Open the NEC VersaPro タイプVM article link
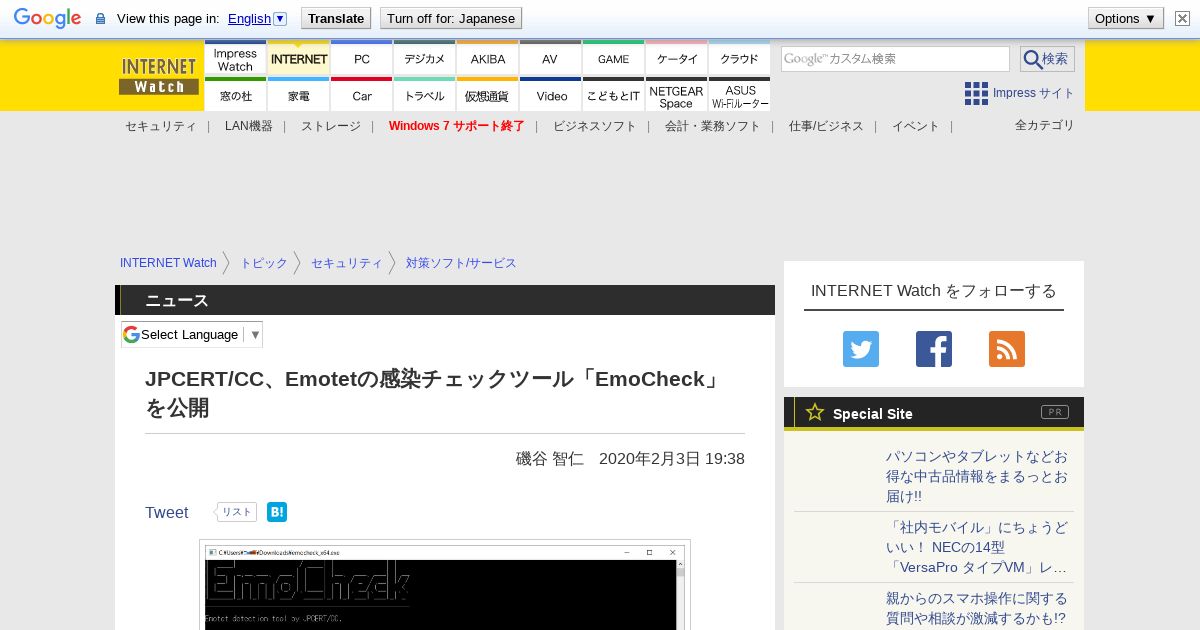Screen dimensions: 1200x630 tap(977, 547)
